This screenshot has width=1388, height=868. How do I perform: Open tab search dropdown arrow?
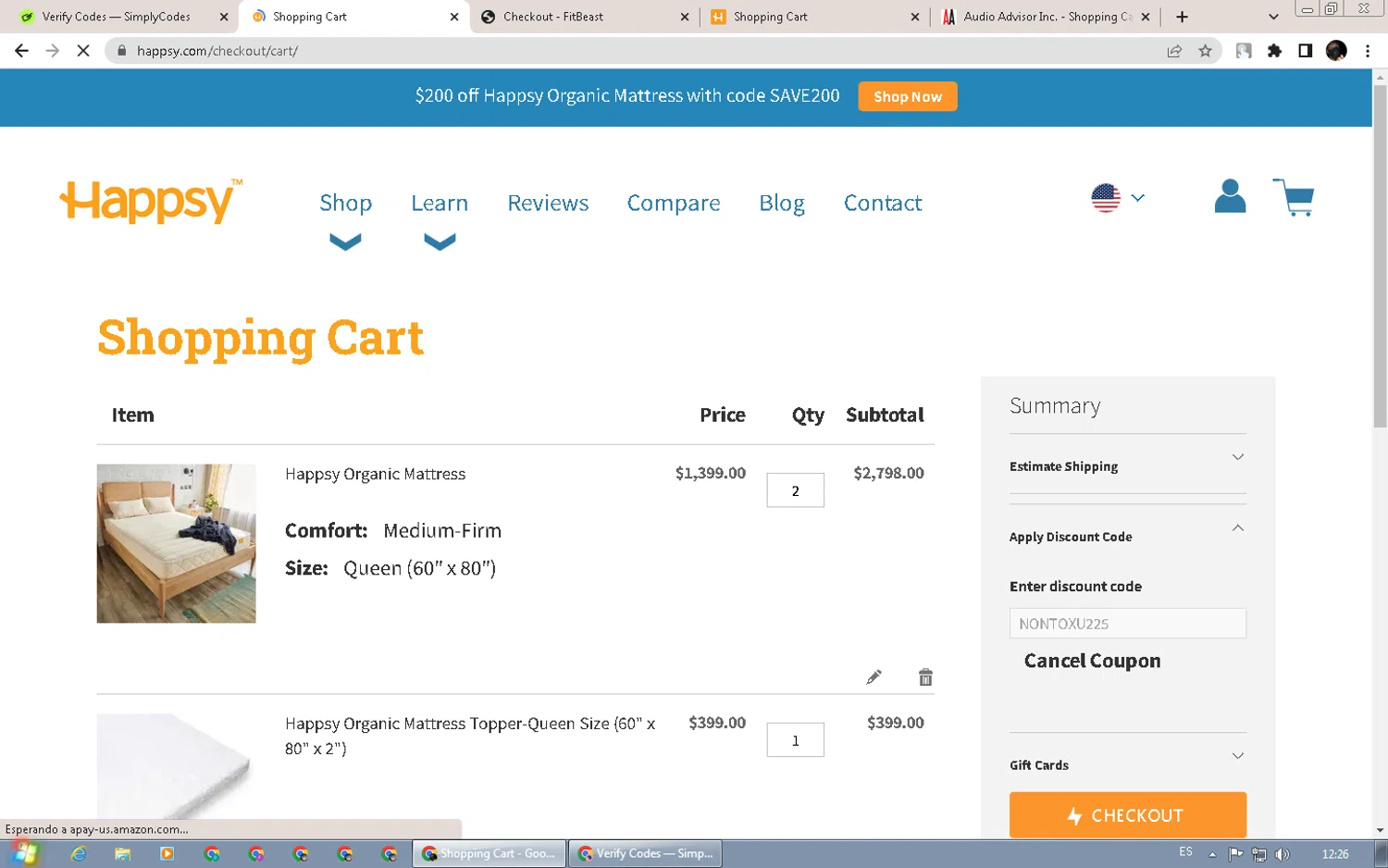tap(1273, 17)
